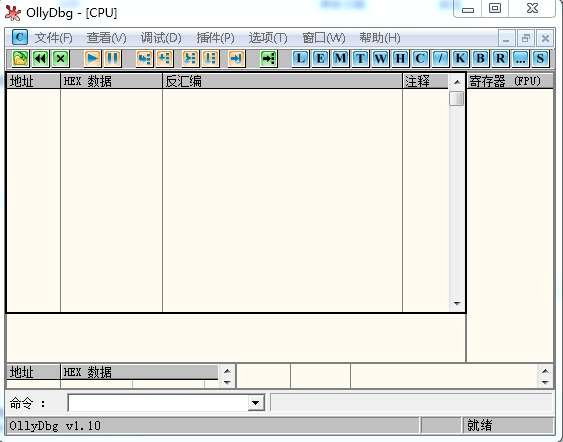The height and width of the screenshot is (442, 563).
Task: Pause execution with the pause icon
Action: [113, 59]
